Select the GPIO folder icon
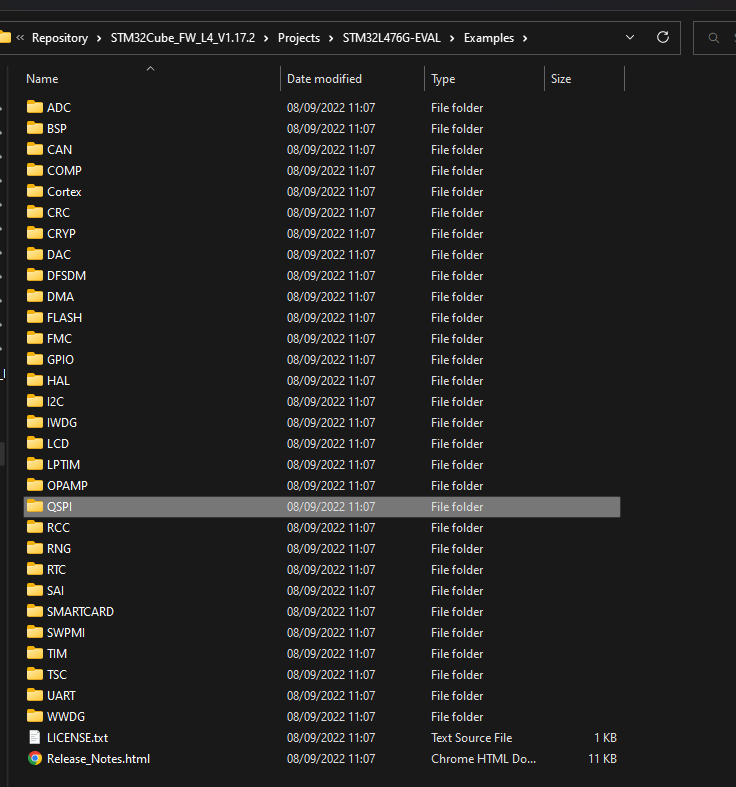This screenshot has width=736, height=787. tap(35, 359)
